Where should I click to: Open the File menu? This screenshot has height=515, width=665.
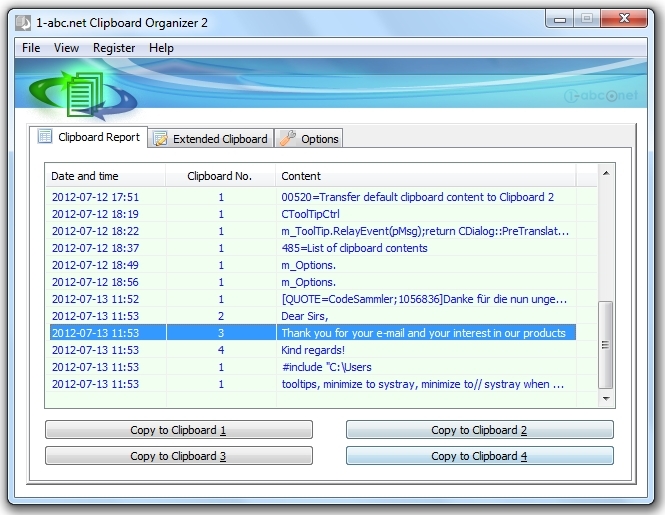[31, 48]
